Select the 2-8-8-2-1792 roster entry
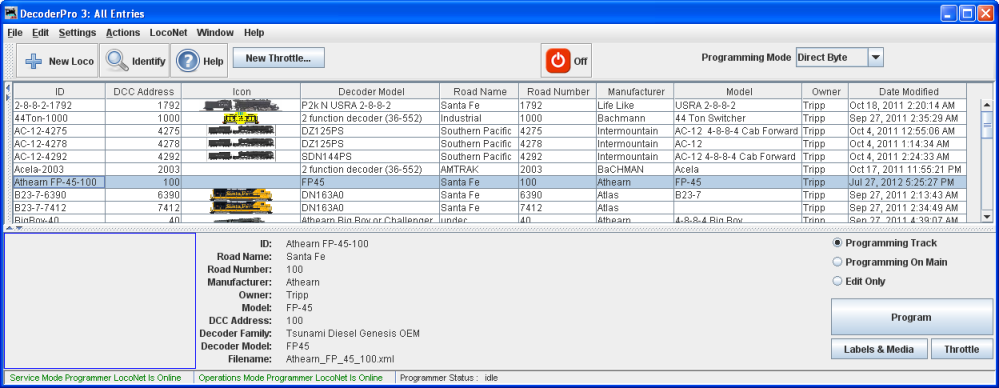The height and width of the screenshot is (388, 999). [490, 105]
